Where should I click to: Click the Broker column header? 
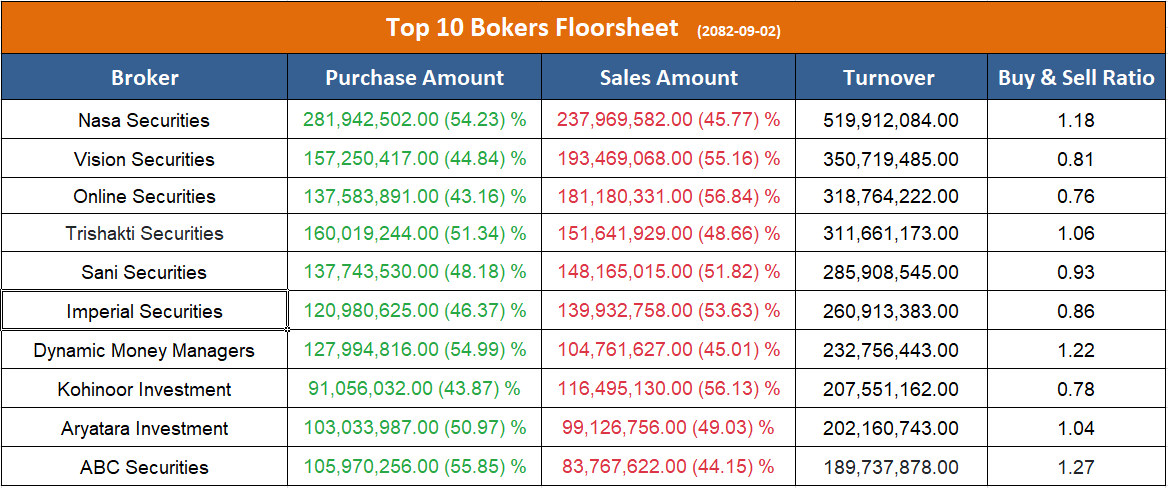coord(144,78)
